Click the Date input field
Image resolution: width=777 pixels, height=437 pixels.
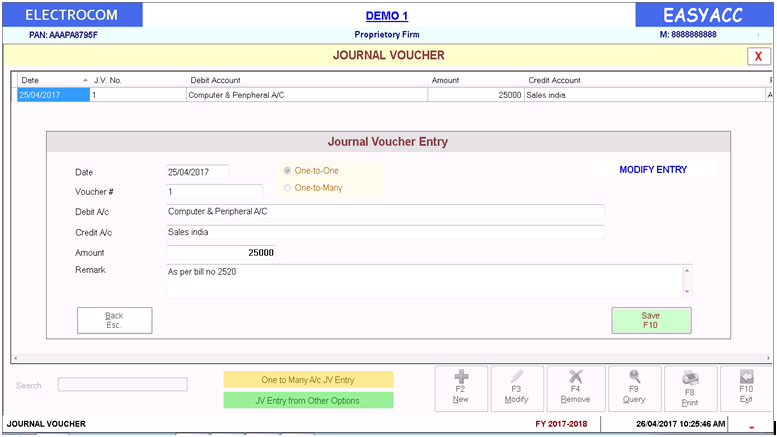click(198, 172)
